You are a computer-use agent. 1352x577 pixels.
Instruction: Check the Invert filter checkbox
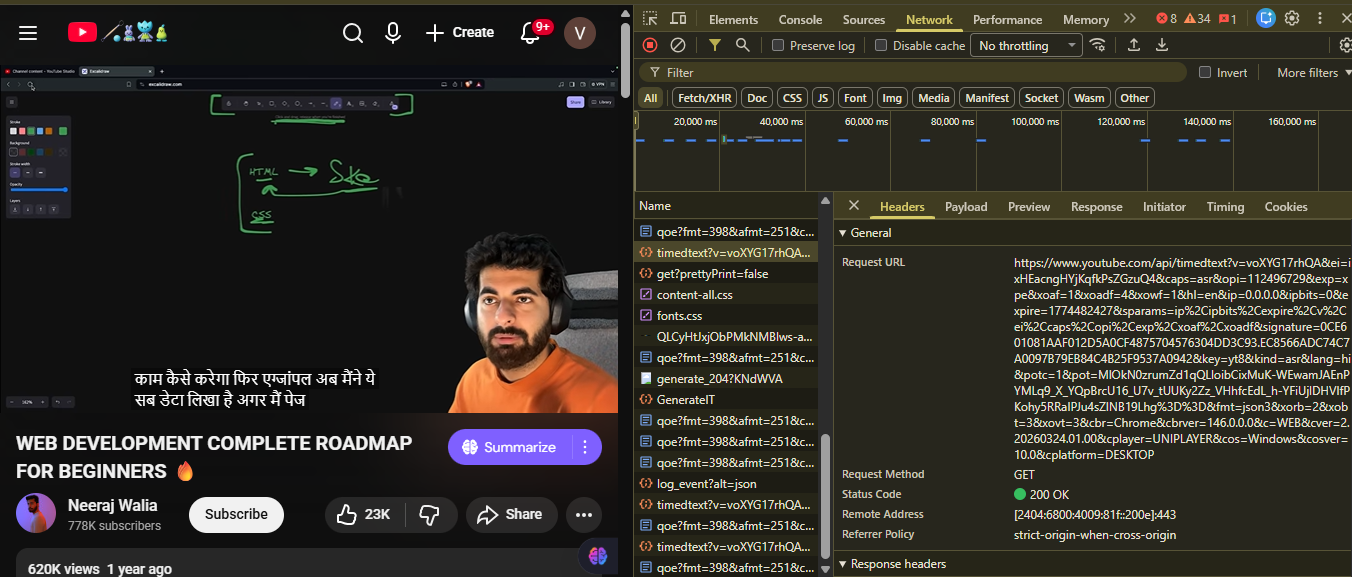point(1205,72)
